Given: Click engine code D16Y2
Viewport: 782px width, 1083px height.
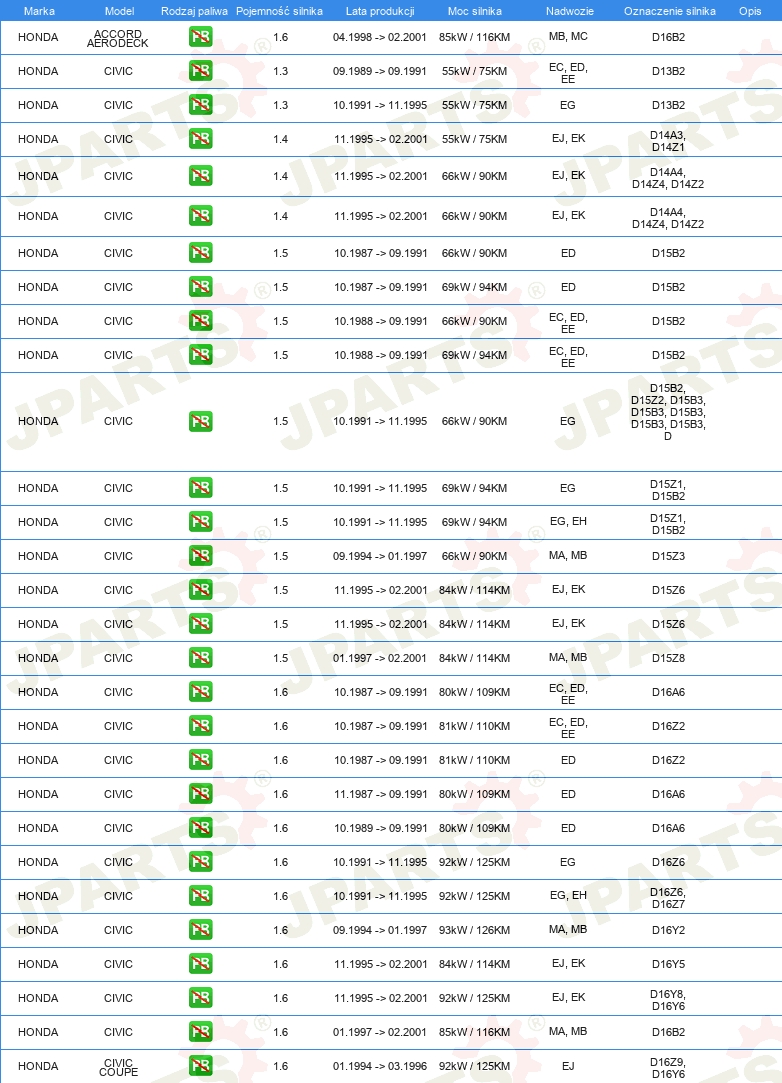Looking at the screenshot, I should pyautogui.click(x=668, y=930).
